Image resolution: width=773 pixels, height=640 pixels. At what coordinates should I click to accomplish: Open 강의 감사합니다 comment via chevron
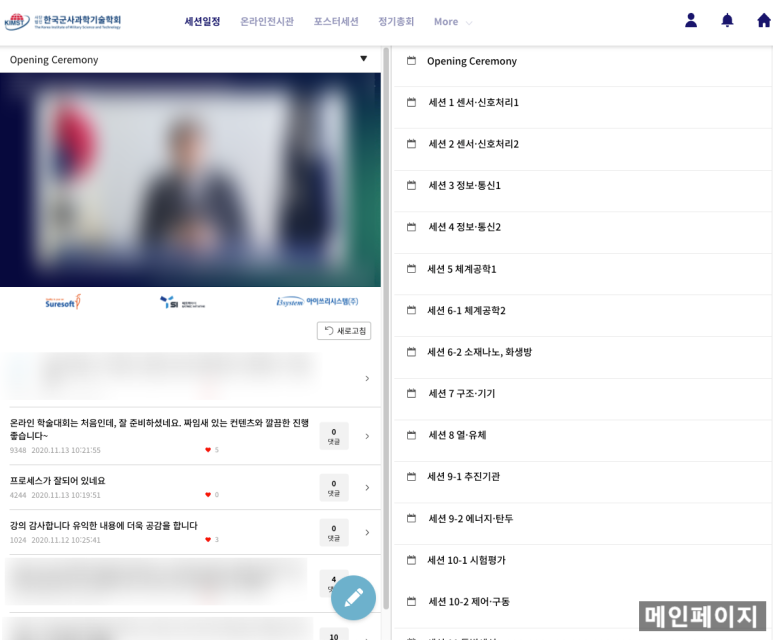[367, 532]
